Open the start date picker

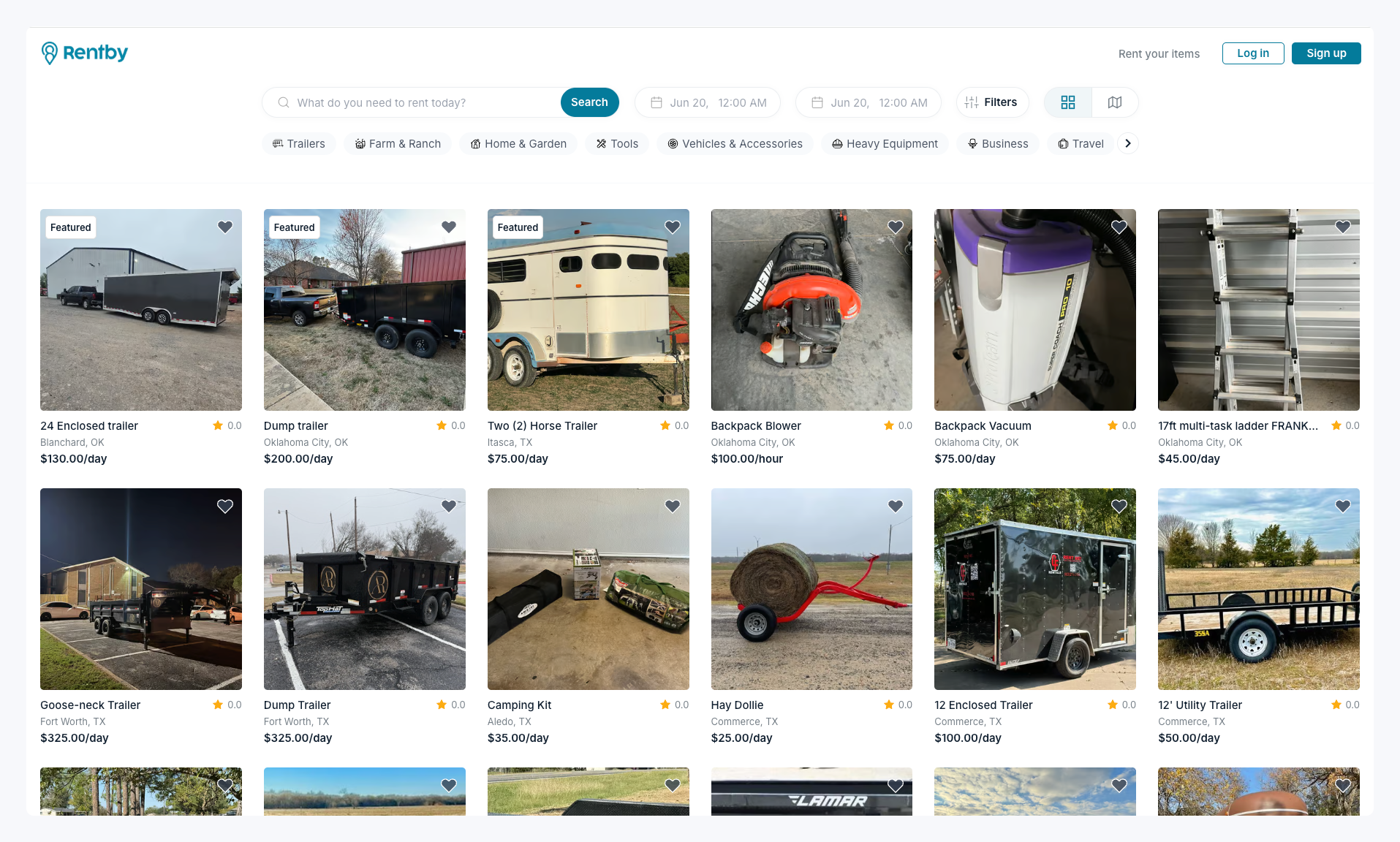(x=708, y=102)
